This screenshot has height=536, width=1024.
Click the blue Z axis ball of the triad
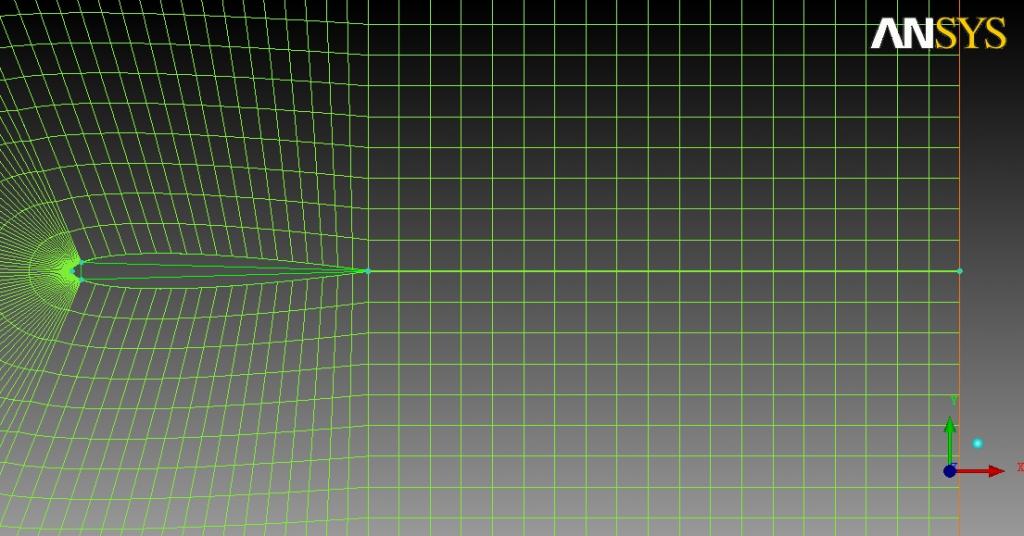coord(950,471)
